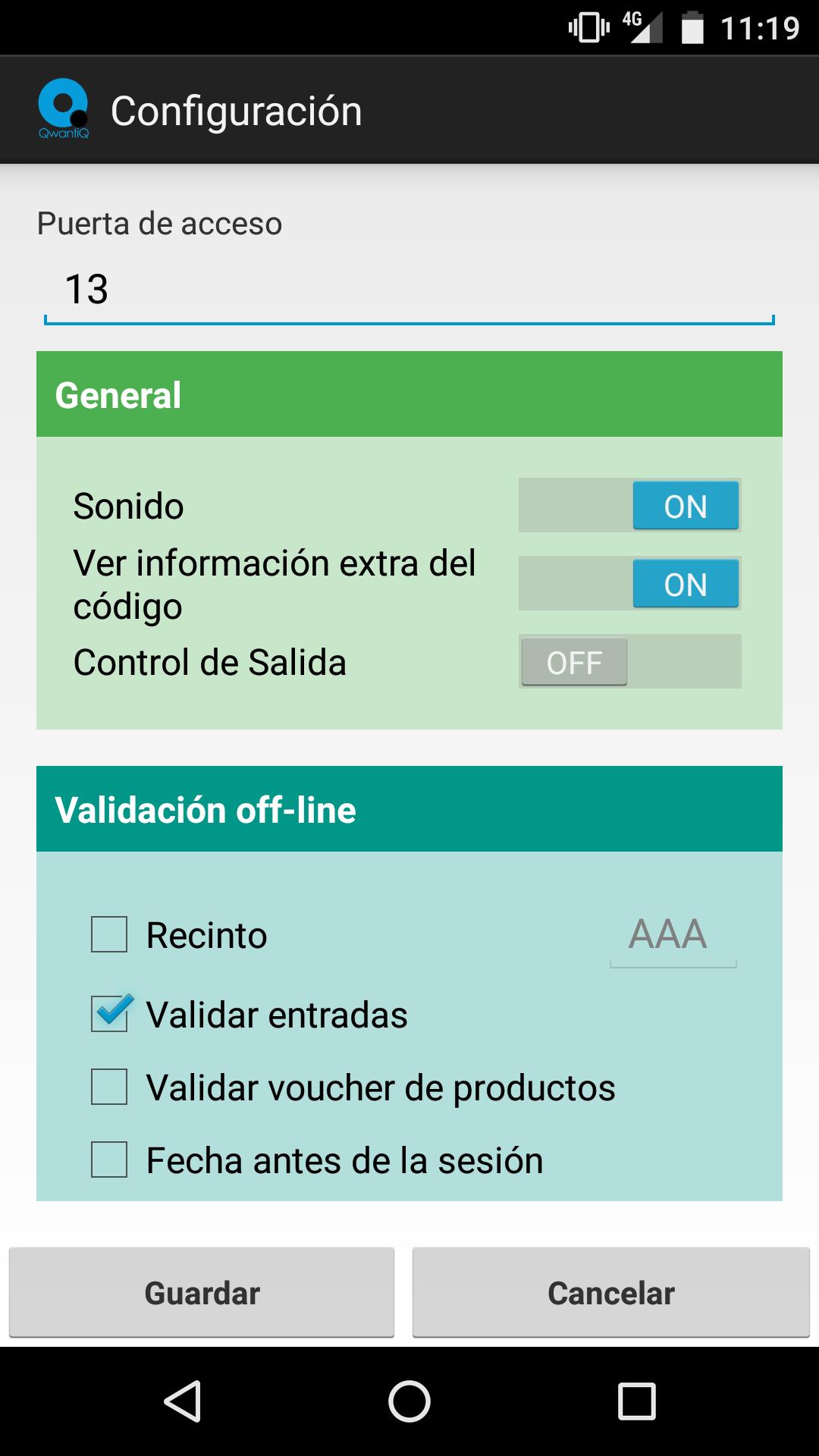Check the Recinto checkbox

point(109,934)
